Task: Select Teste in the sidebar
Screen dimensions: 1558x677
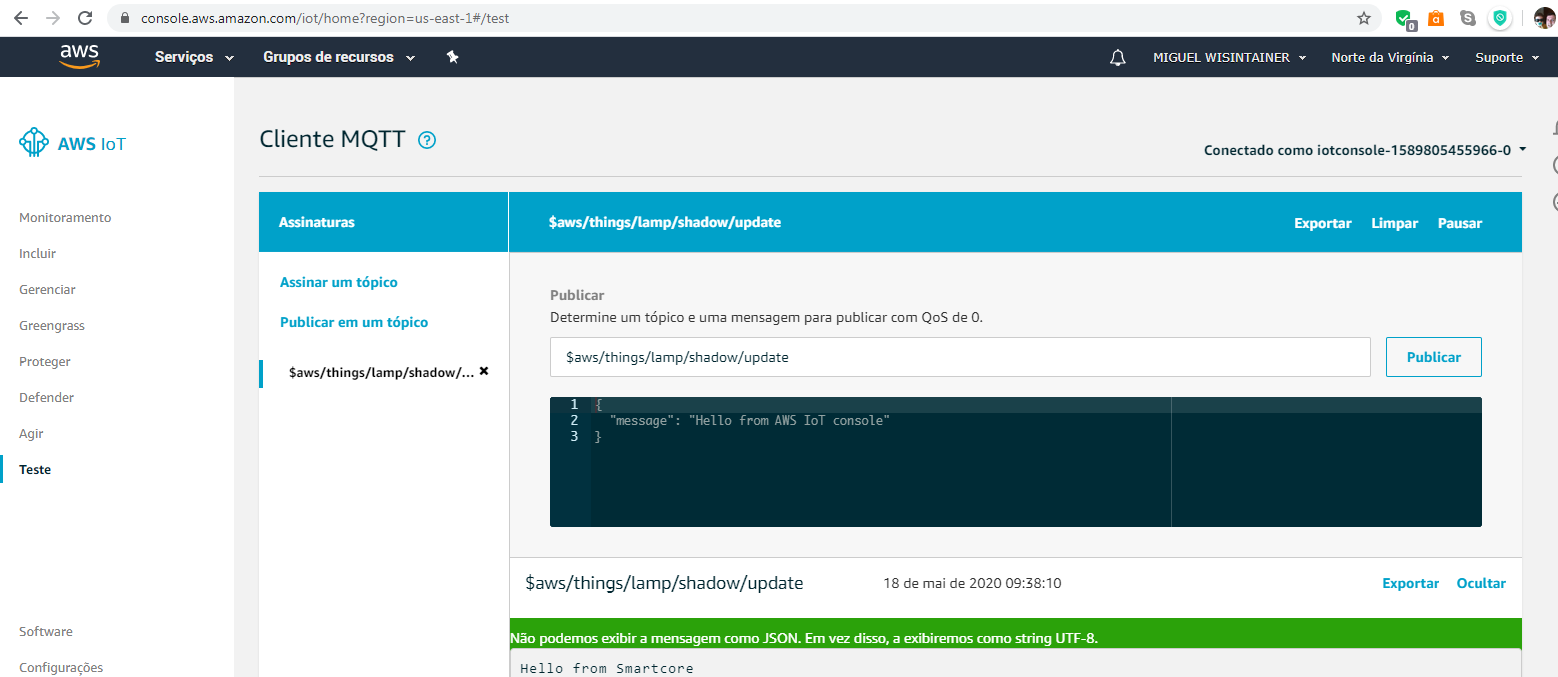Action: pos(35,470)
